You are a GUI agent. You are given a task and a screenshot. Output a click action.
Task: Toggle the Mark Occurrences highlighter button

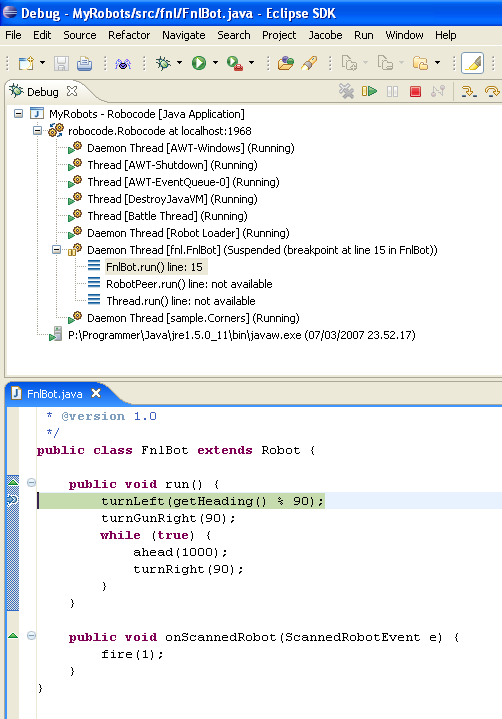[473, 63]
